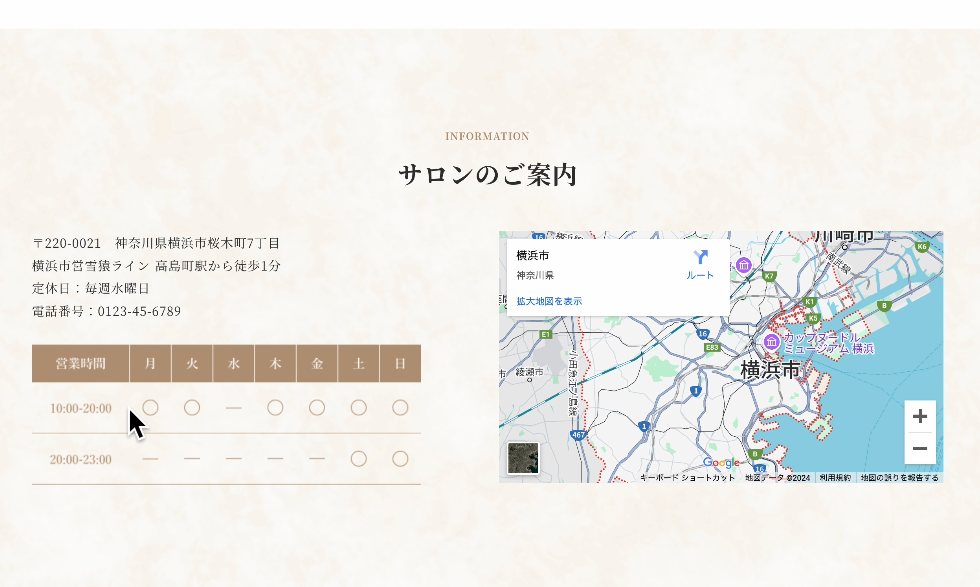This screenshot has width=980, height=587.
Task: Click the Route 467 shield icon
Action: click(x=577, y=436)
